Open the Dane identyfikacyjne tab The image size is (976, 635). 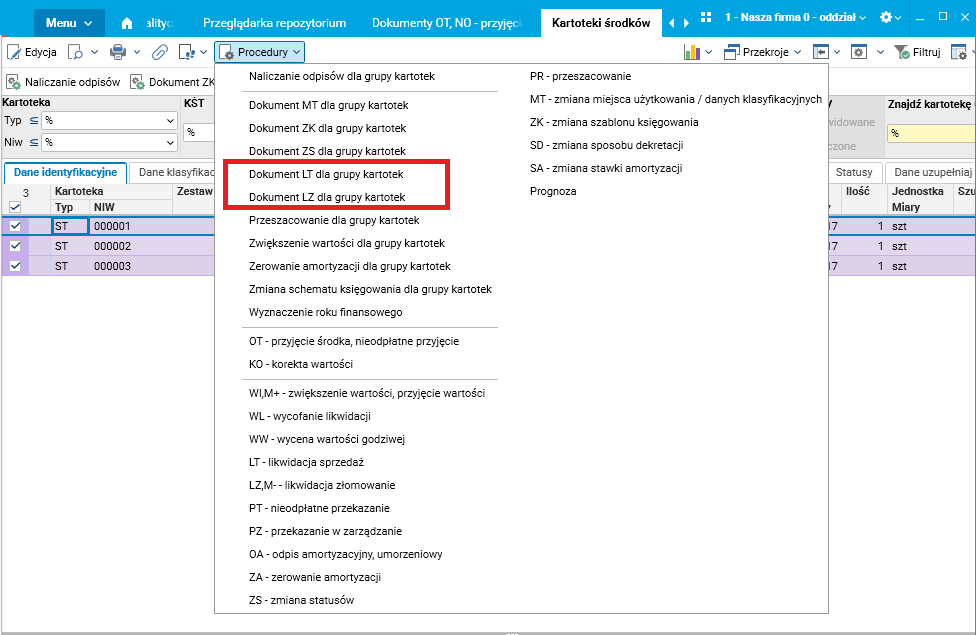click(65, 172)
